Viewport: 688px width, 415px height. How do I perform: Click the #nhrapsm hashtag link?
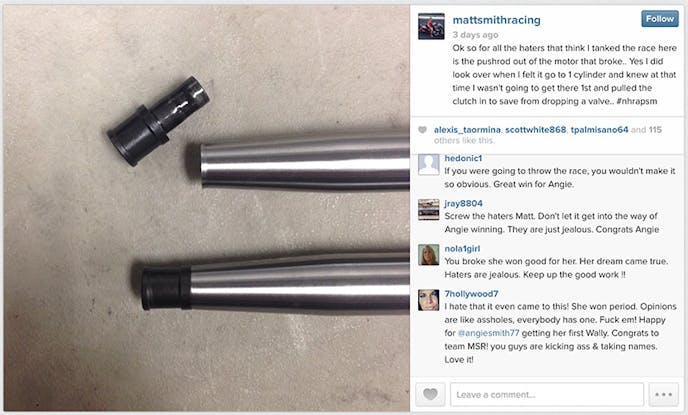637,101
